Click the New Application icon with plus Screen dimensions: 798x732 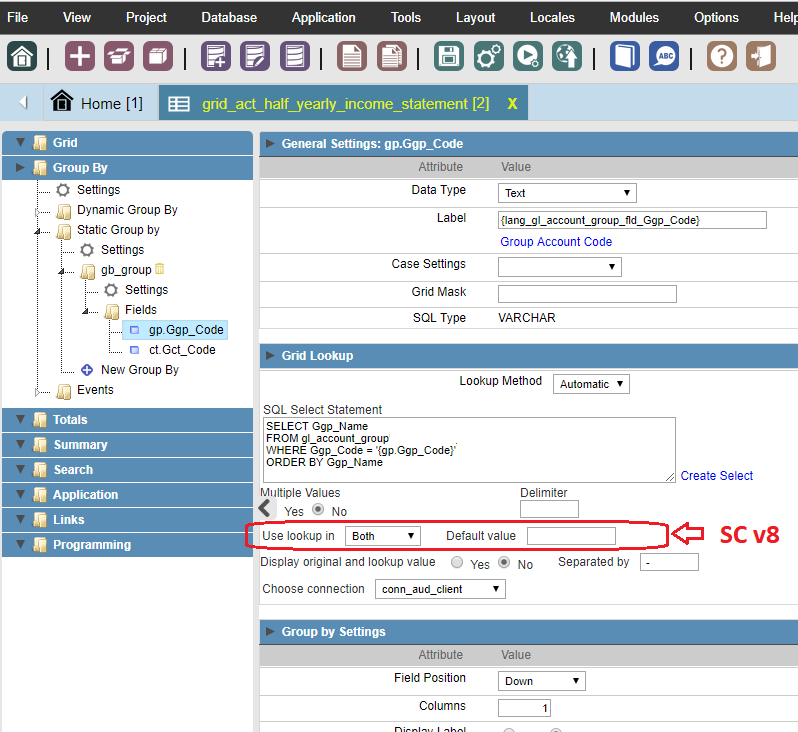[x=216, y=56]
